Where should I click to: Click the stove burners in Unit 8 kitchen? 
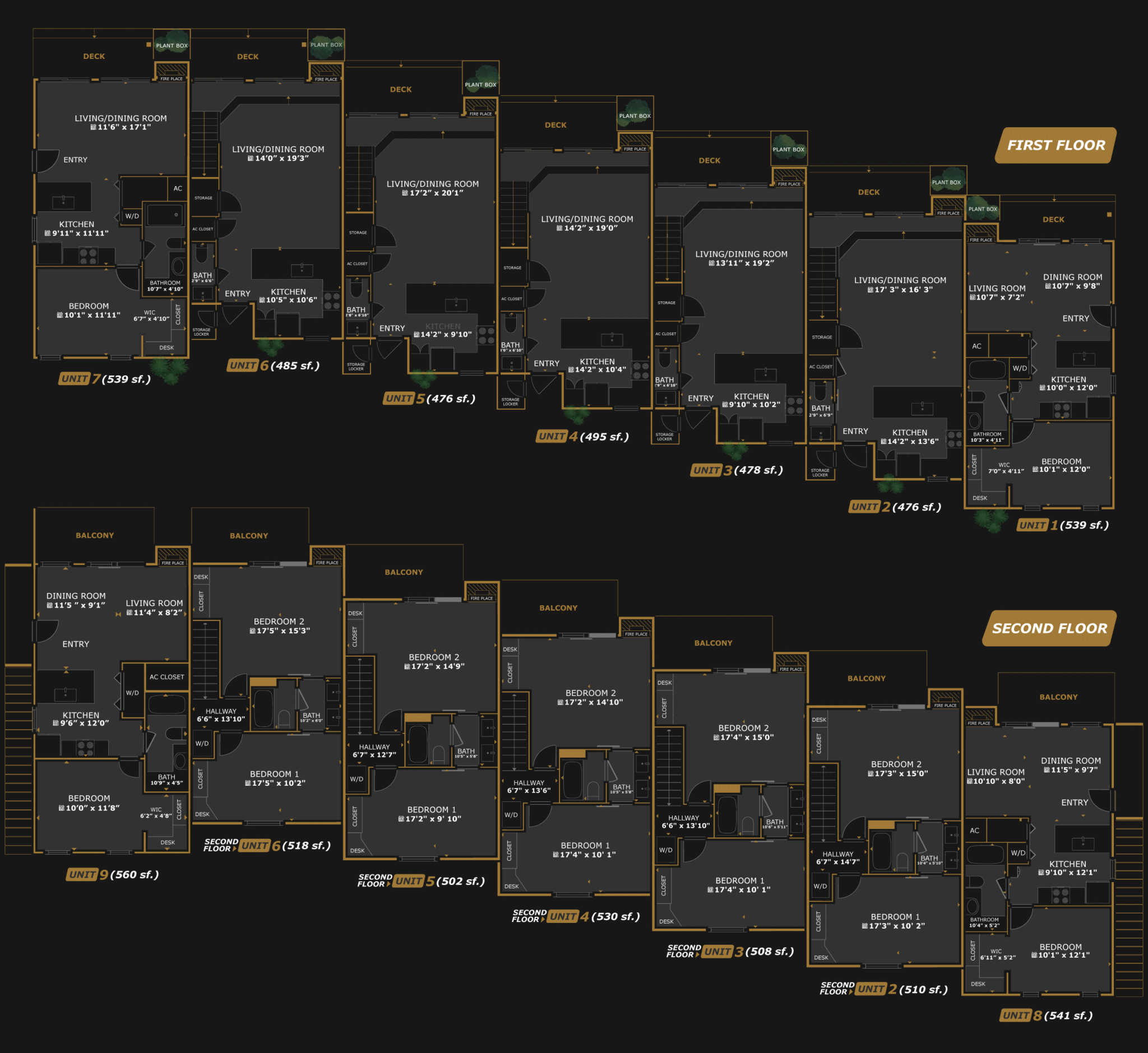[1060, 896]
